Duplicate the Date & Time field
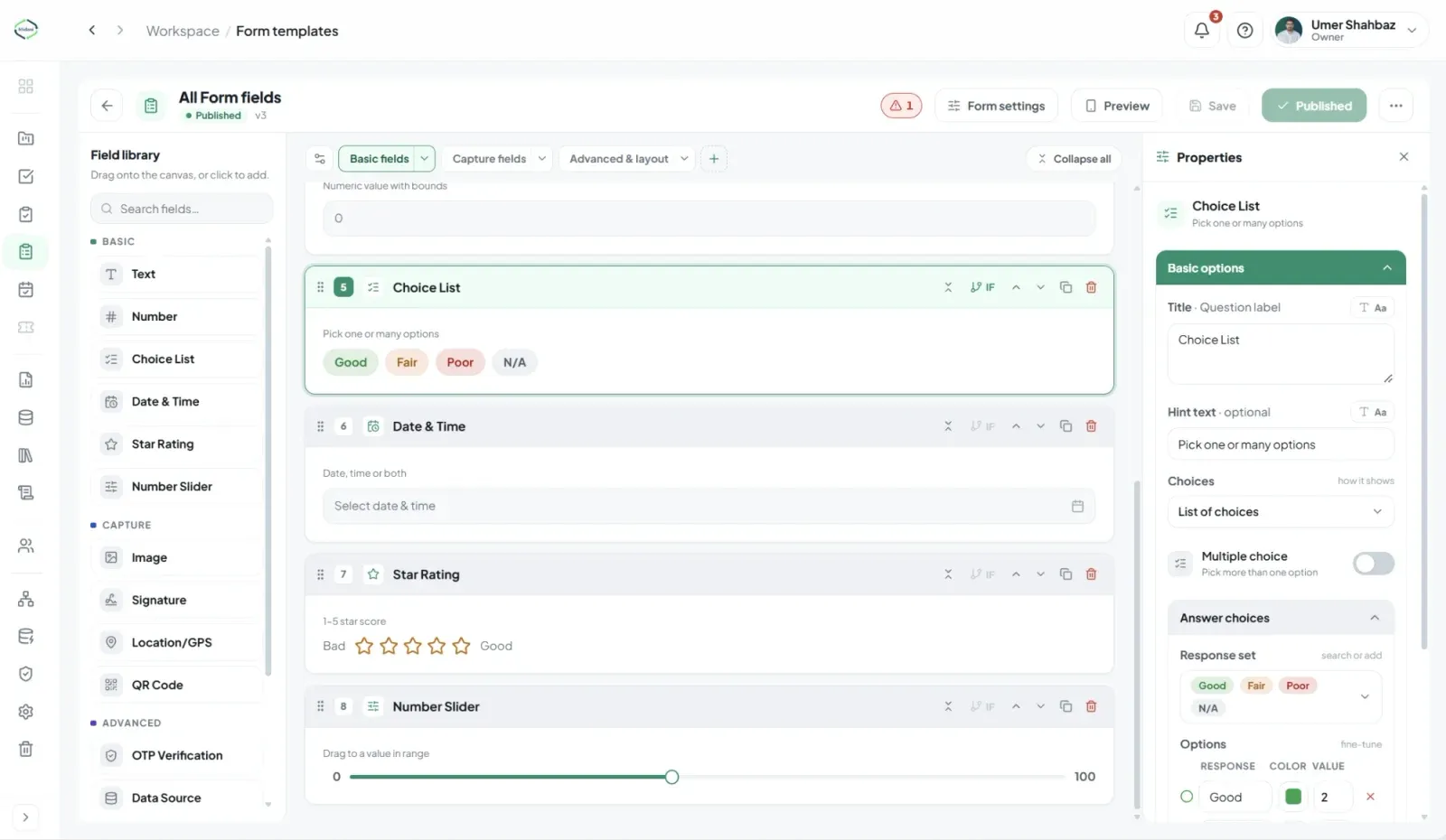 [1066, 426]
